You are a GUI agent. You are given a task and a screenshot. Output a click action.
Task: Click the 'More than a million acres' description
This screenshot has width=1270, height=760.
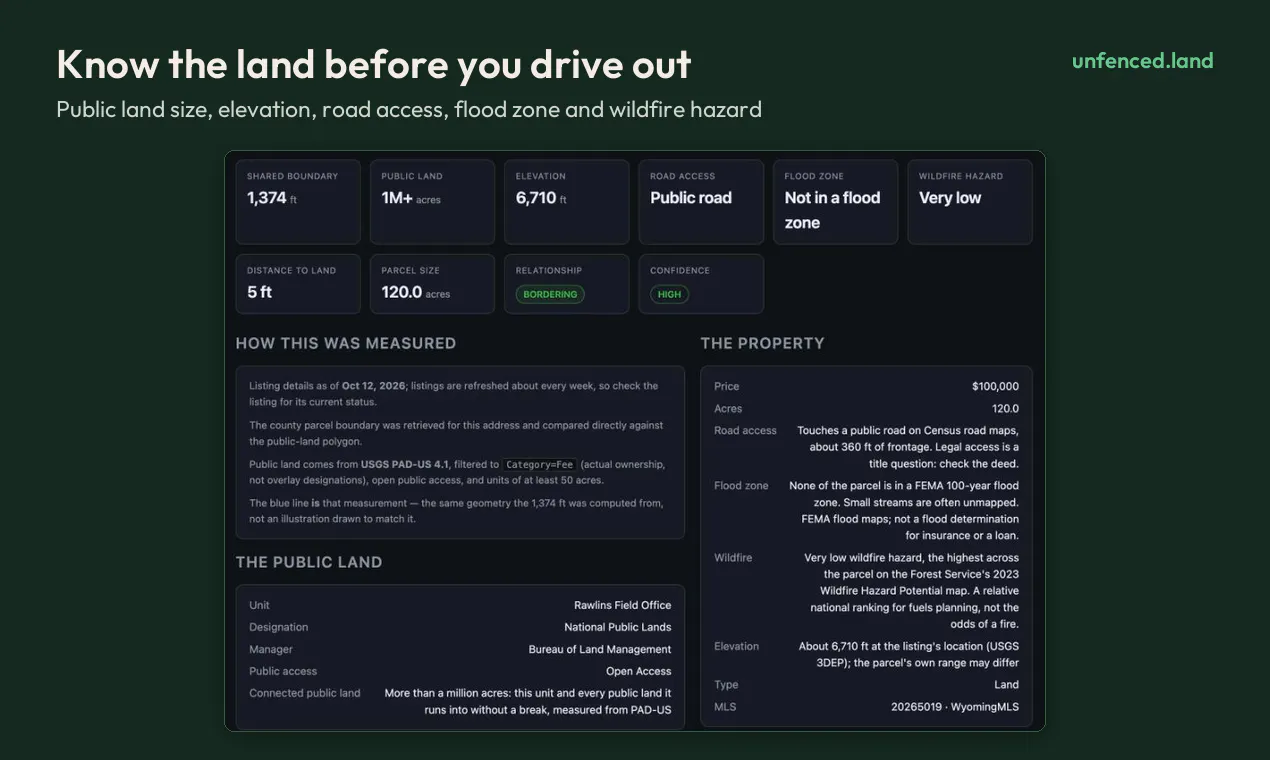[x=528, y=701]
